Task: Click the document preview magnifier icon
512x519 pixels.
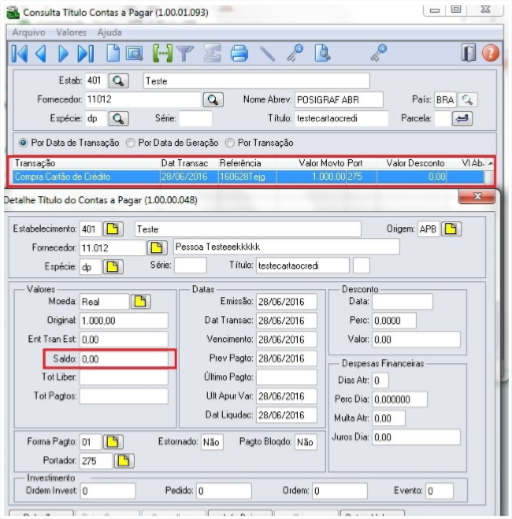Action: click(x=322, y=53)
